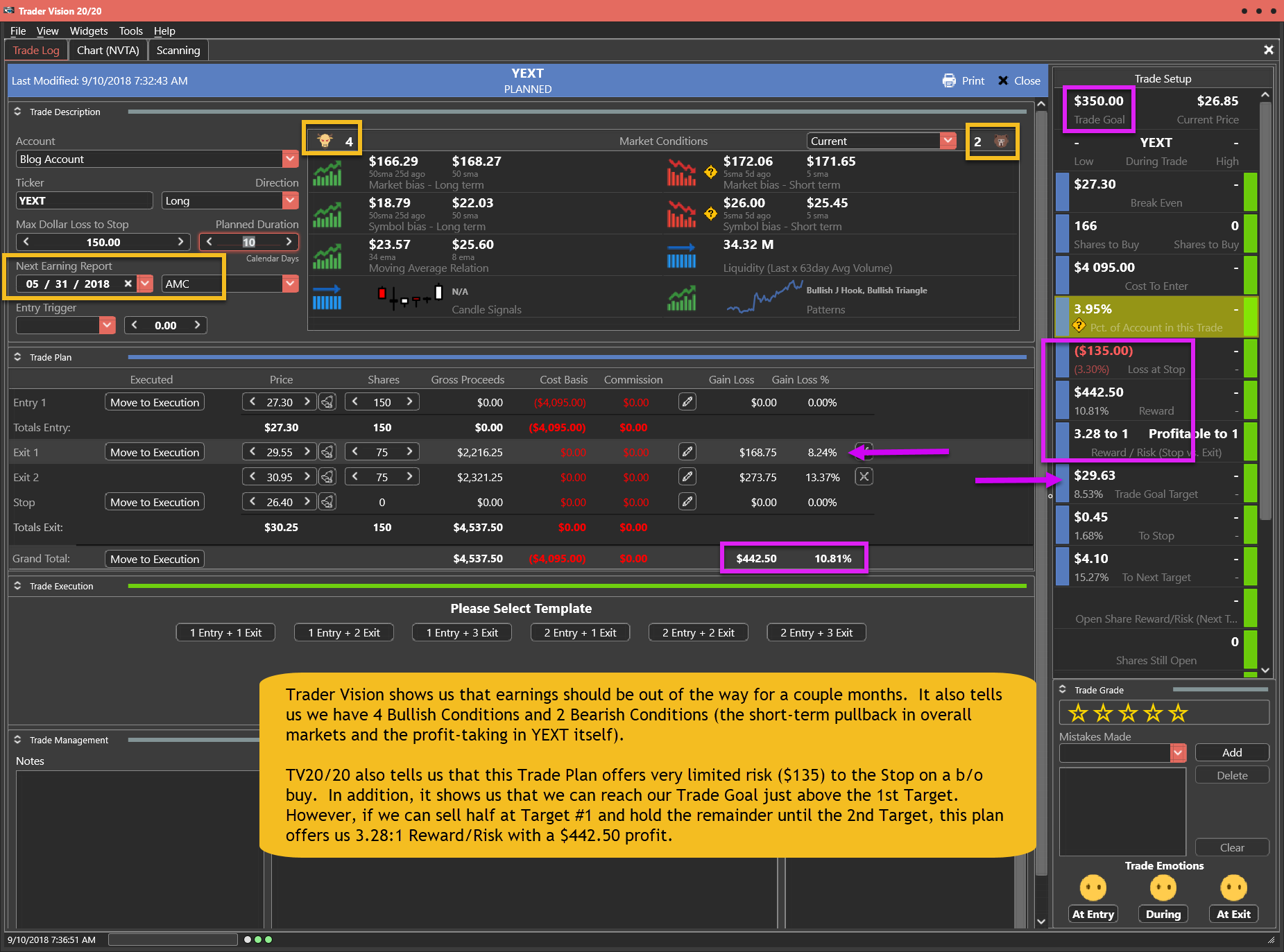Click the price icon beside Entry 1 price 27.30
1284x952 pixels.
pos(327,402)
